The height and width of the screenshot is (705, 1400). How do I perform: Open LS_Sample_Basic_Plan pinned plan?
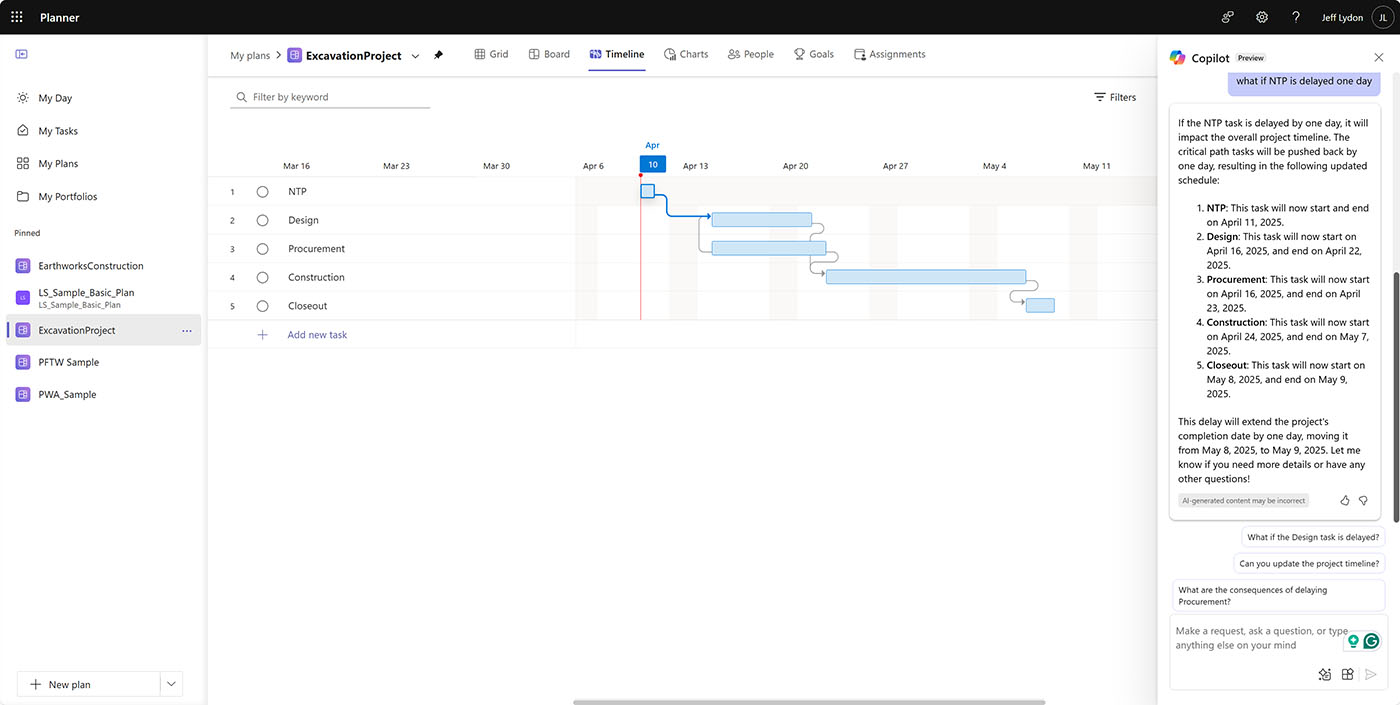click(x=86, y=298)
